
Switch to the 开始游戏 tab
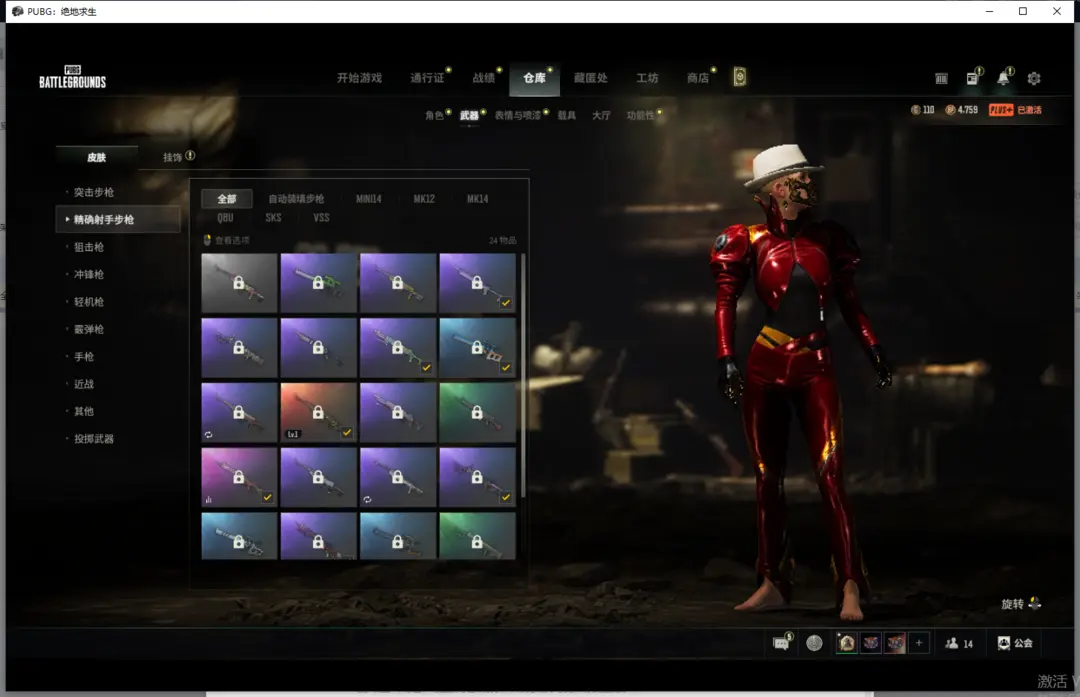359,78
